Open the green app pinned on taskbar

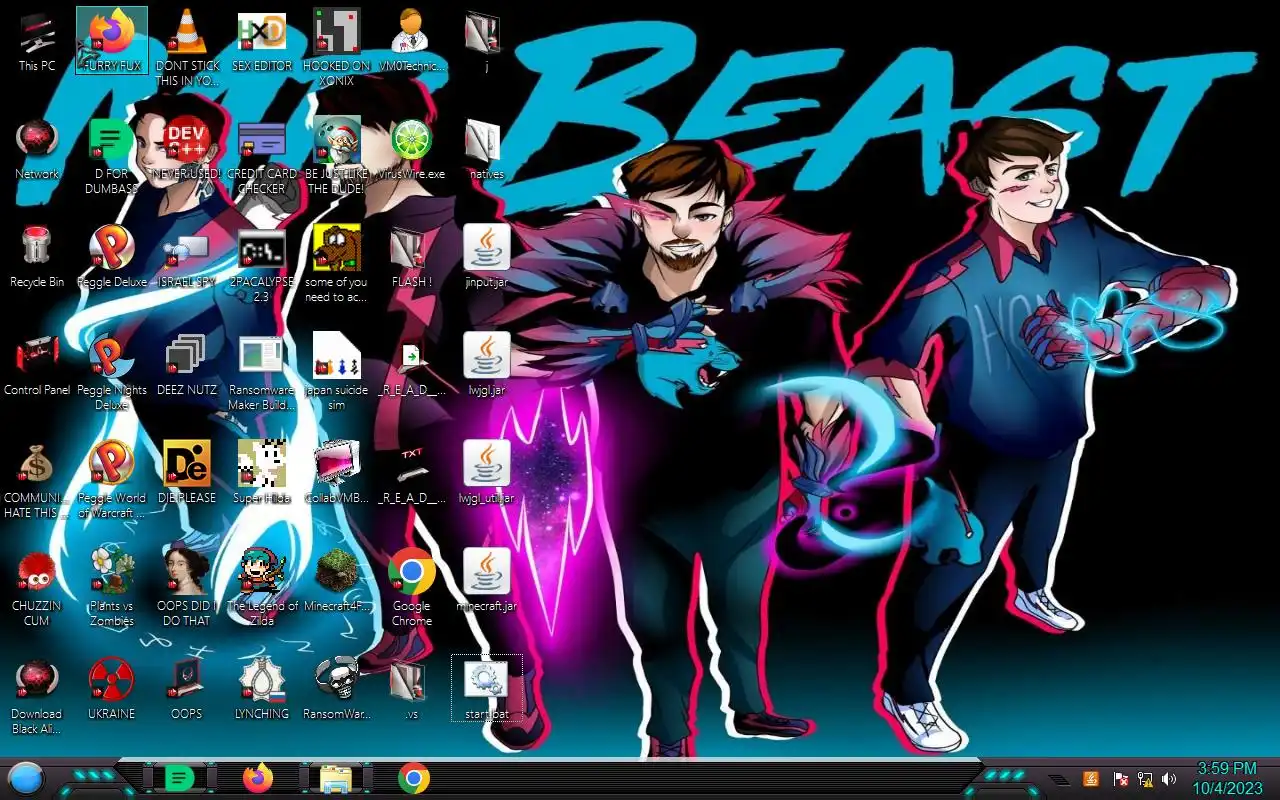(179, 778)
